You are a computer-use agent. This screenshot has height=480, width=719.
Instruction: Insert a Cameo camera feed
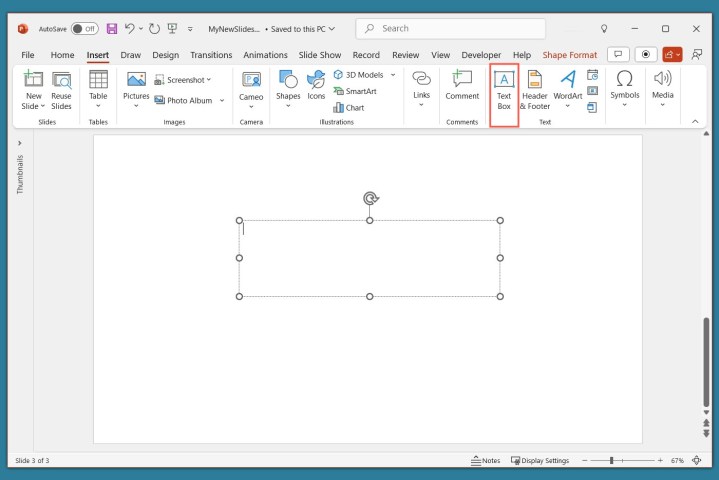click(251, 82)
